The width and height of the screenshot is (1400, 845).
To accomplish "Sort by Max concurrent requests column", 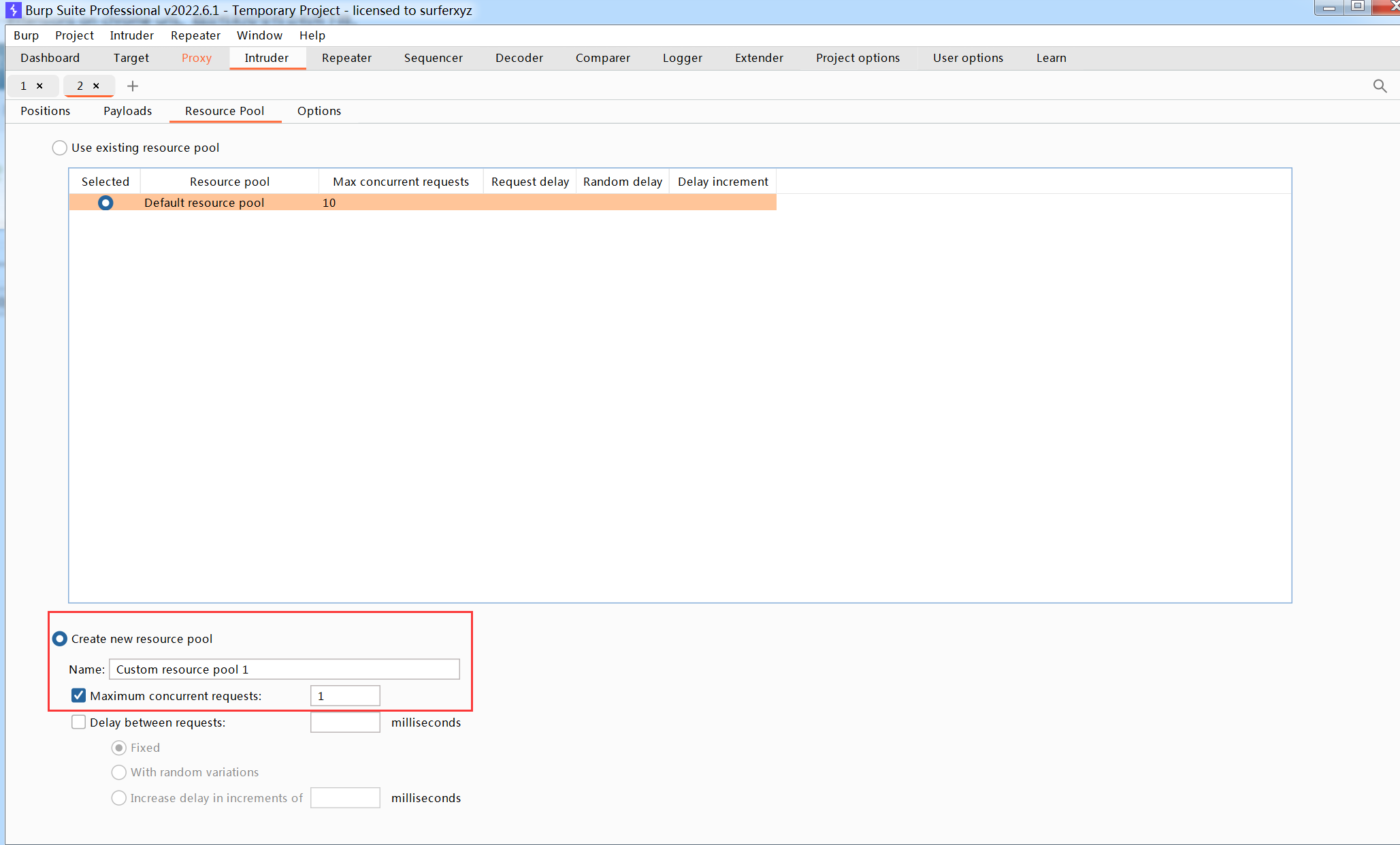I will tap(400, 182).
